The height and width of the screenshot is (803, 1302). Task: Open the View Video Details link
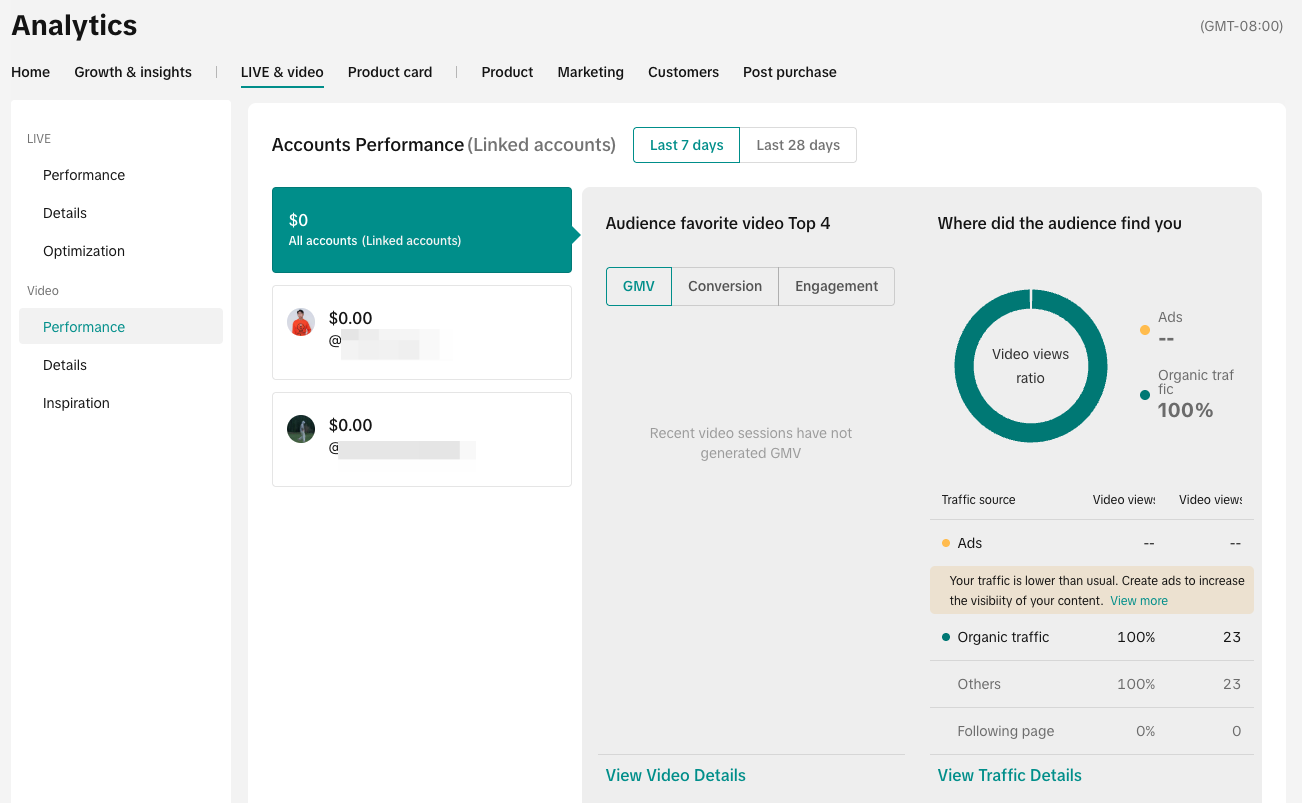(675, 775)
